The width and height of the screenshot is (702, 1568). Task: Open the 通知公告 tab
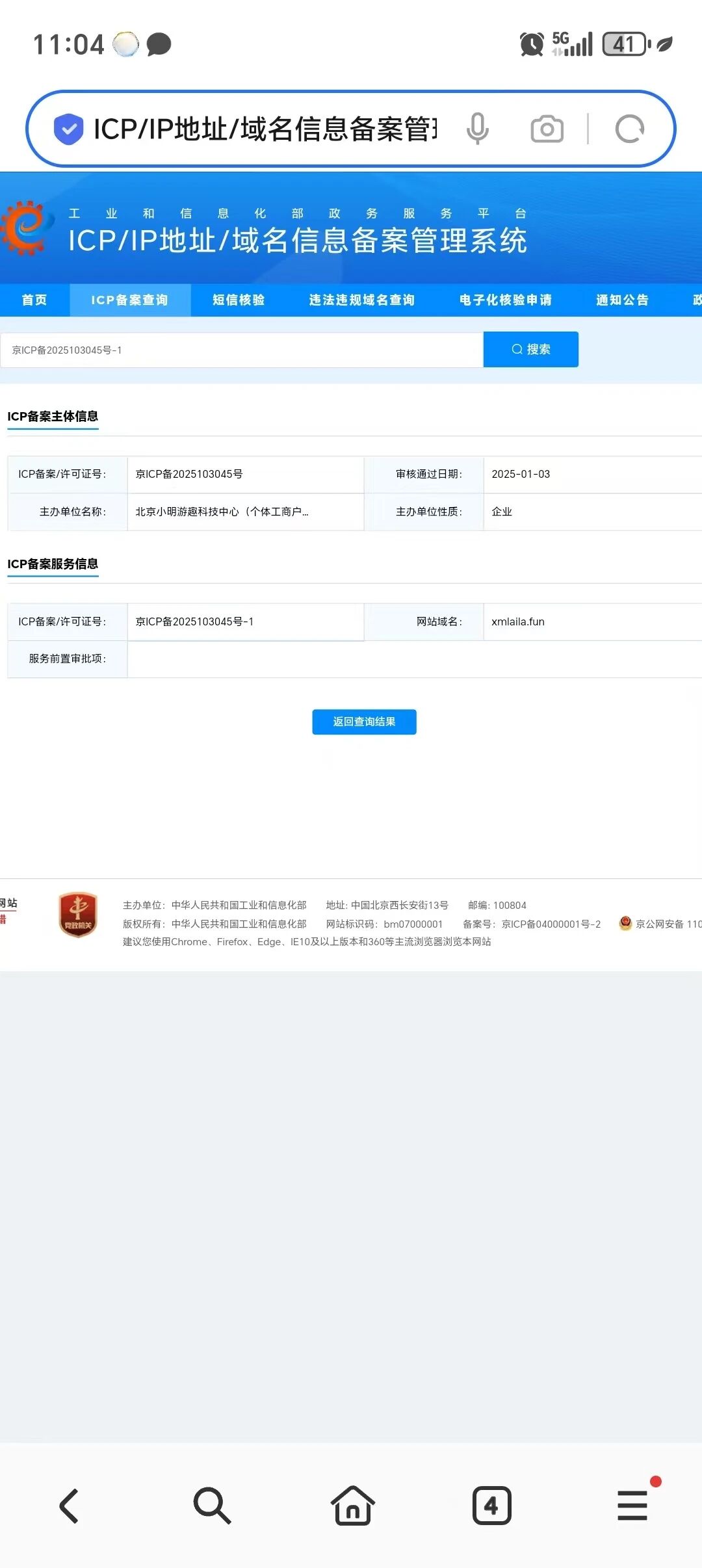623,300
